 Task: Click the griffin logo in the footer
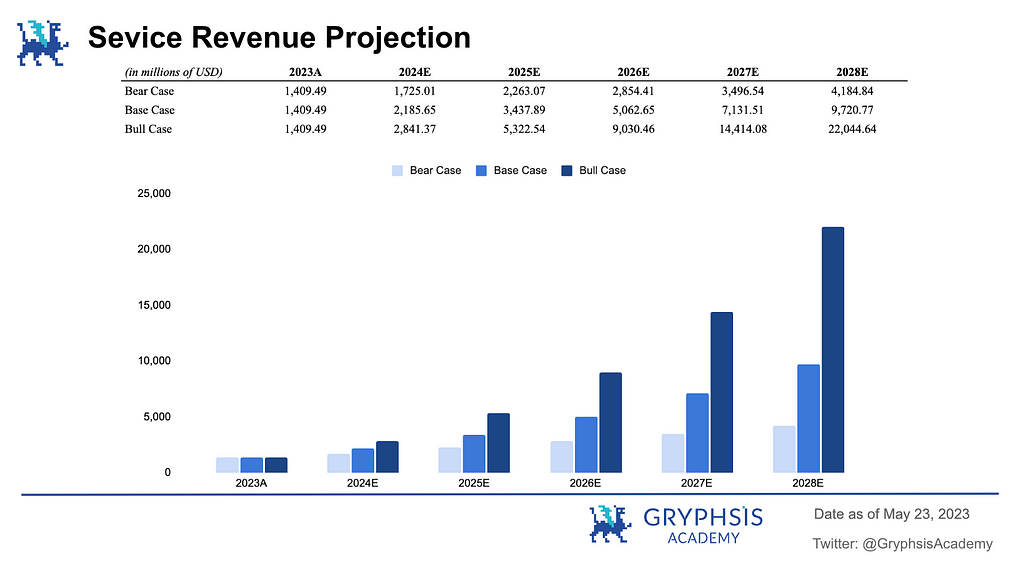(611, 524)
